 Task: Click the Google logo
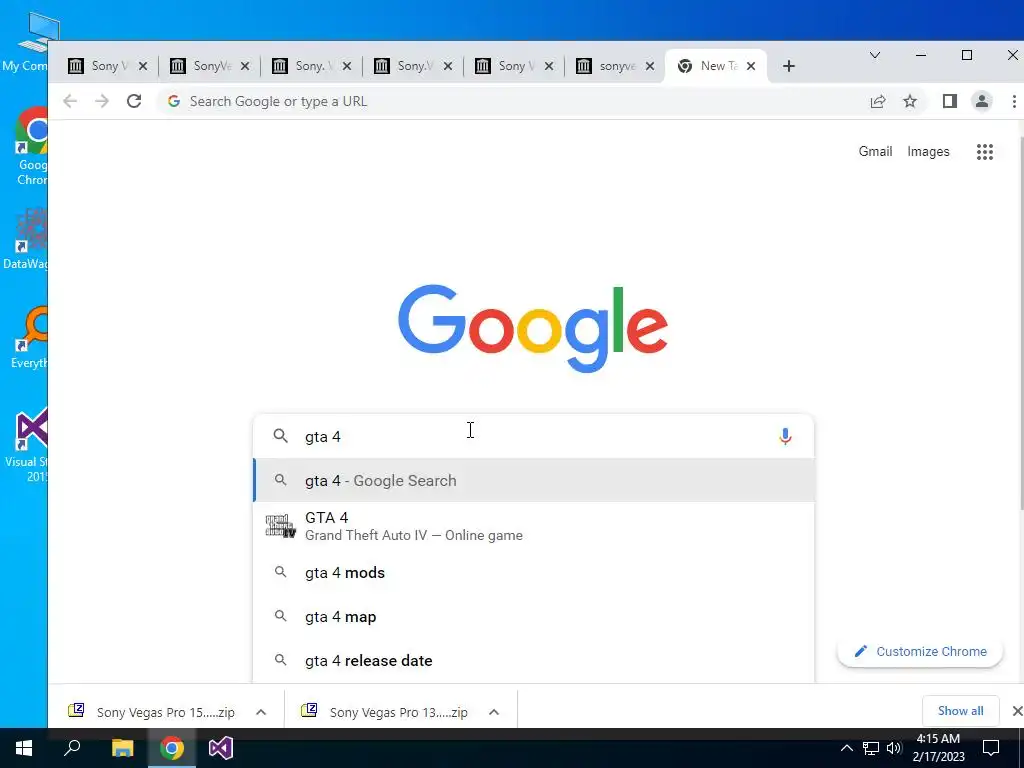tap(533, 328)
